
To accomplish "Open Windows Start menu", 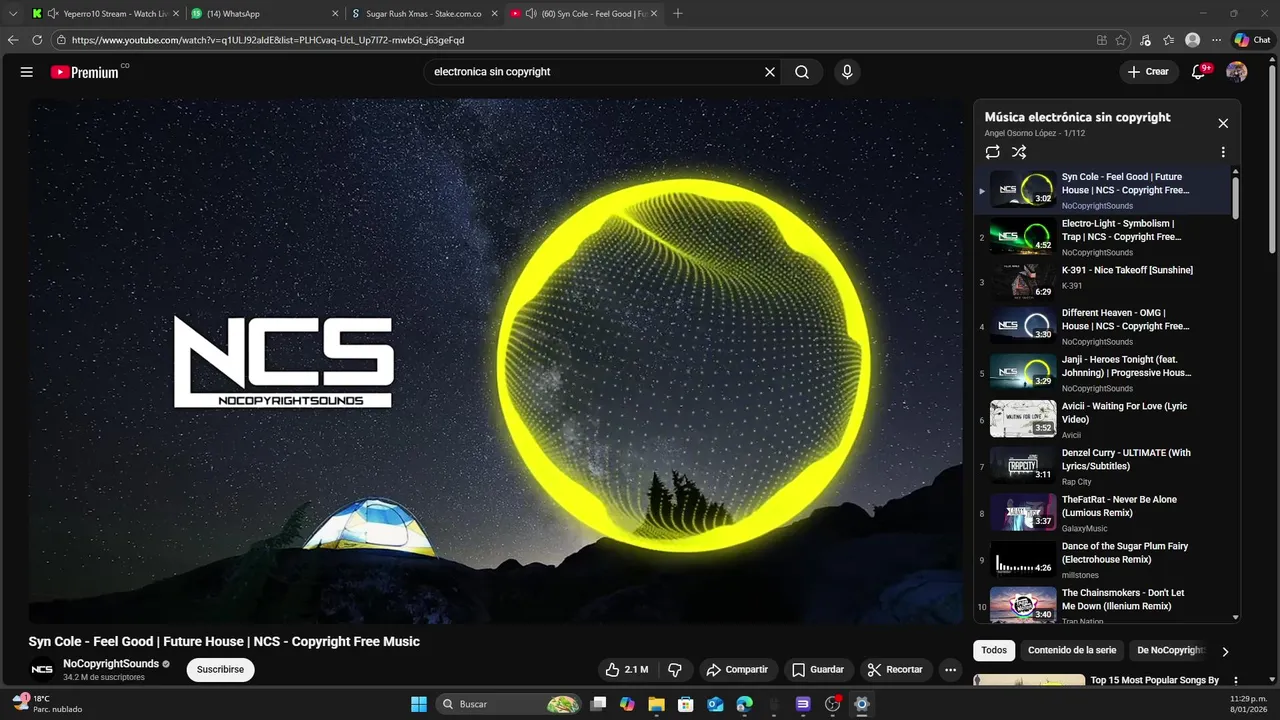I will [x=419, y=704].
